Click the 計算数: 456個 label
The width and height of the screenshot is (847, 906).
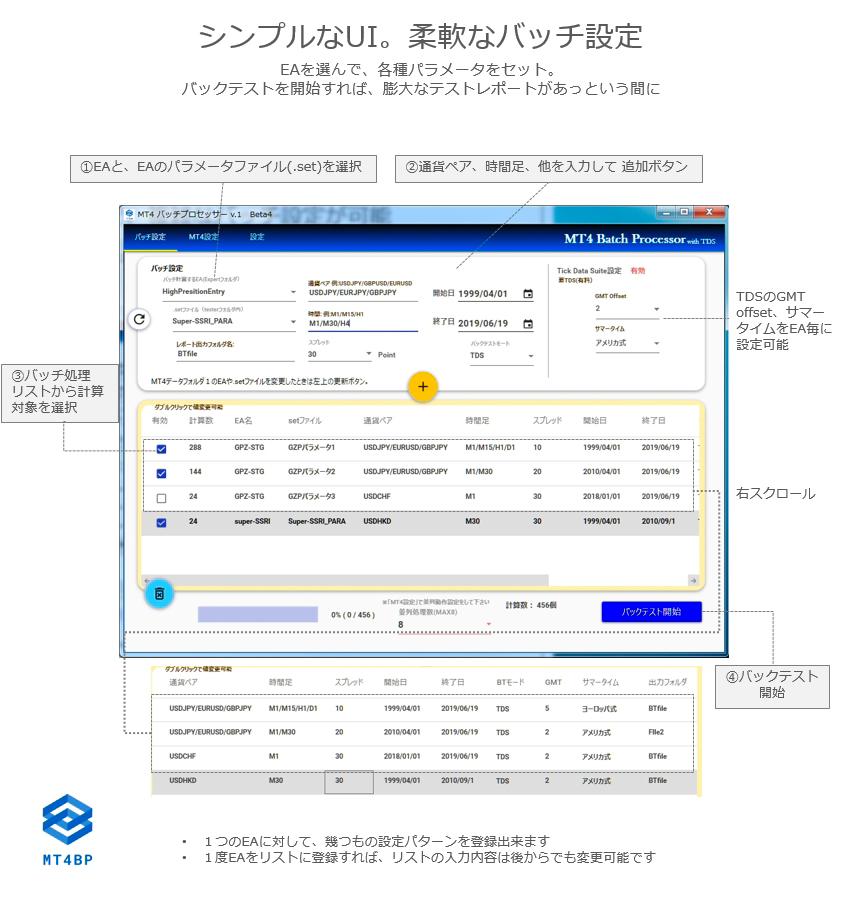pyautogui.click(x=531, y=606)
